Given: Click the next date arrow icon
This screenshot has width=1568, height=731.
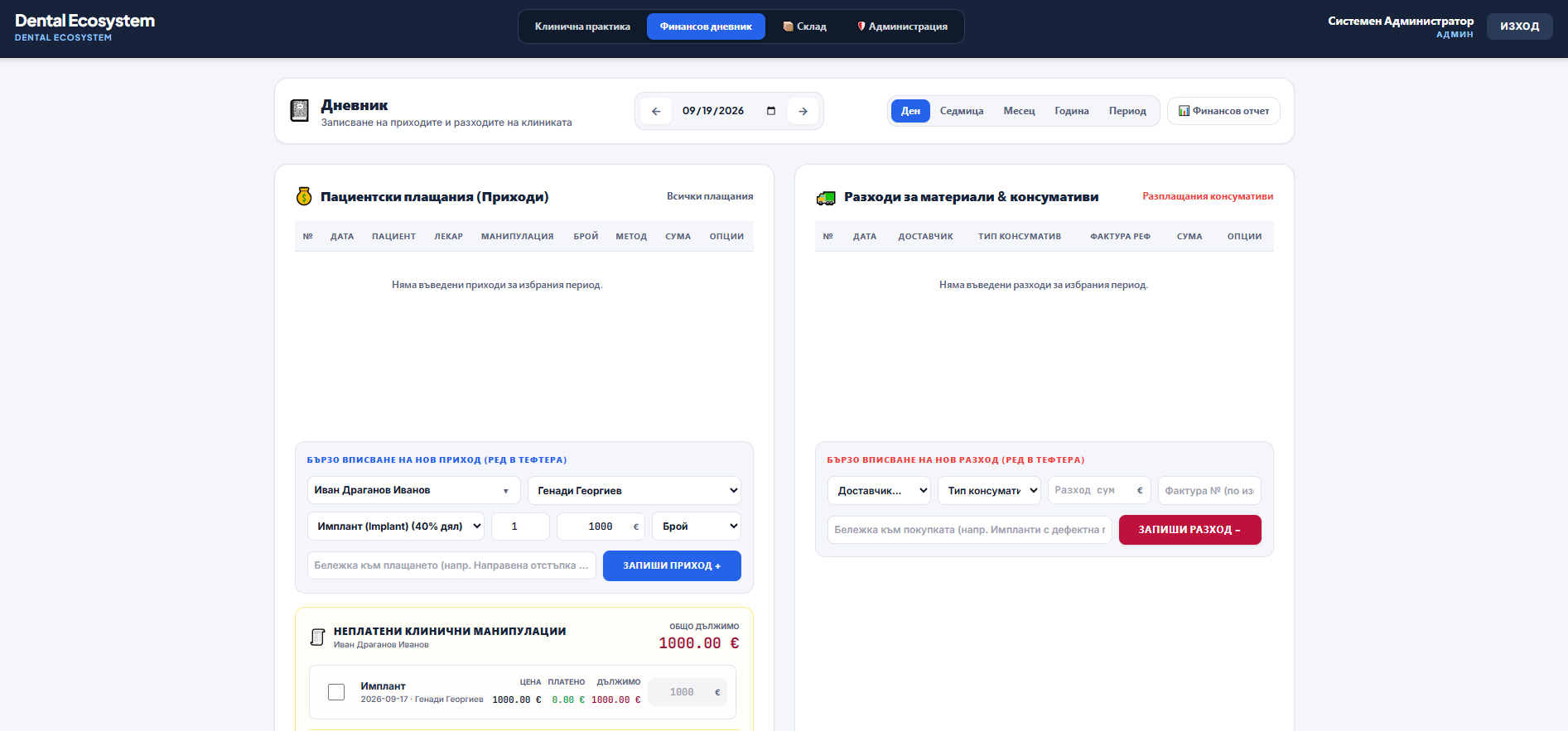Looking at the screenshot, I should point(803,111).
